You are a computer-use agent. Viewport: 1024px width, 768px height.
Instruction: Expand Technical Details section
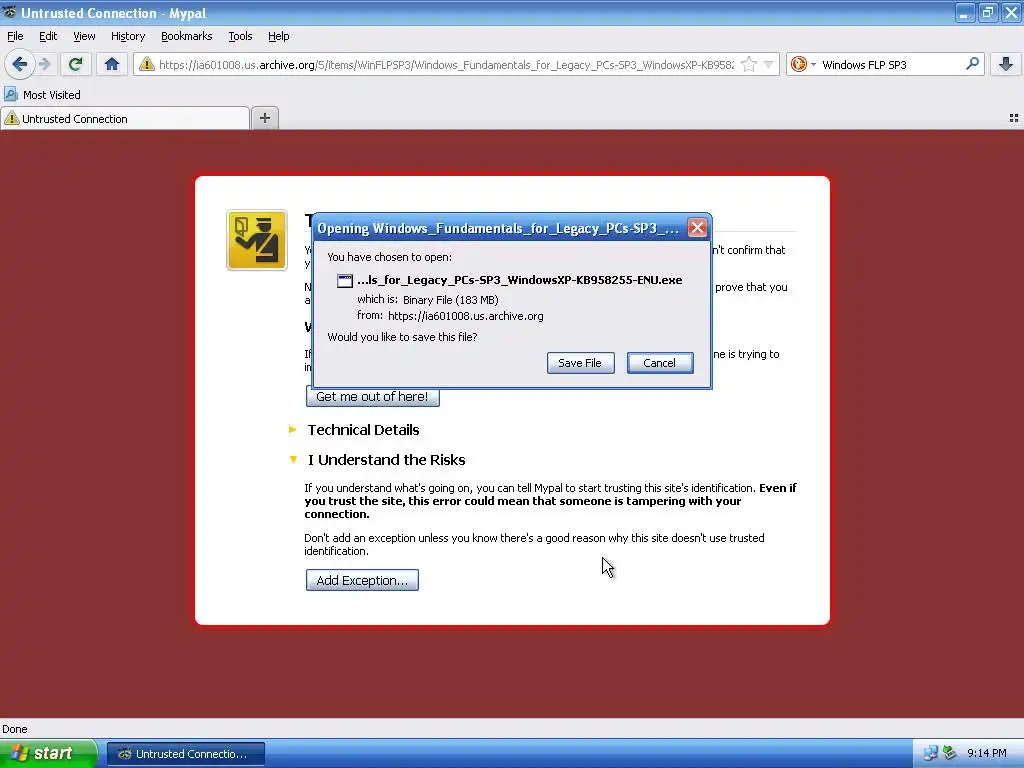pos(355,430)
